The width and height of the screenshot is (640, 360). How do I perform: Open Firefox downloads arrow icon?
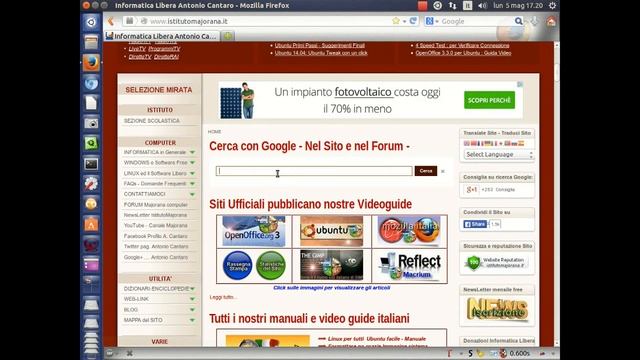534,21
